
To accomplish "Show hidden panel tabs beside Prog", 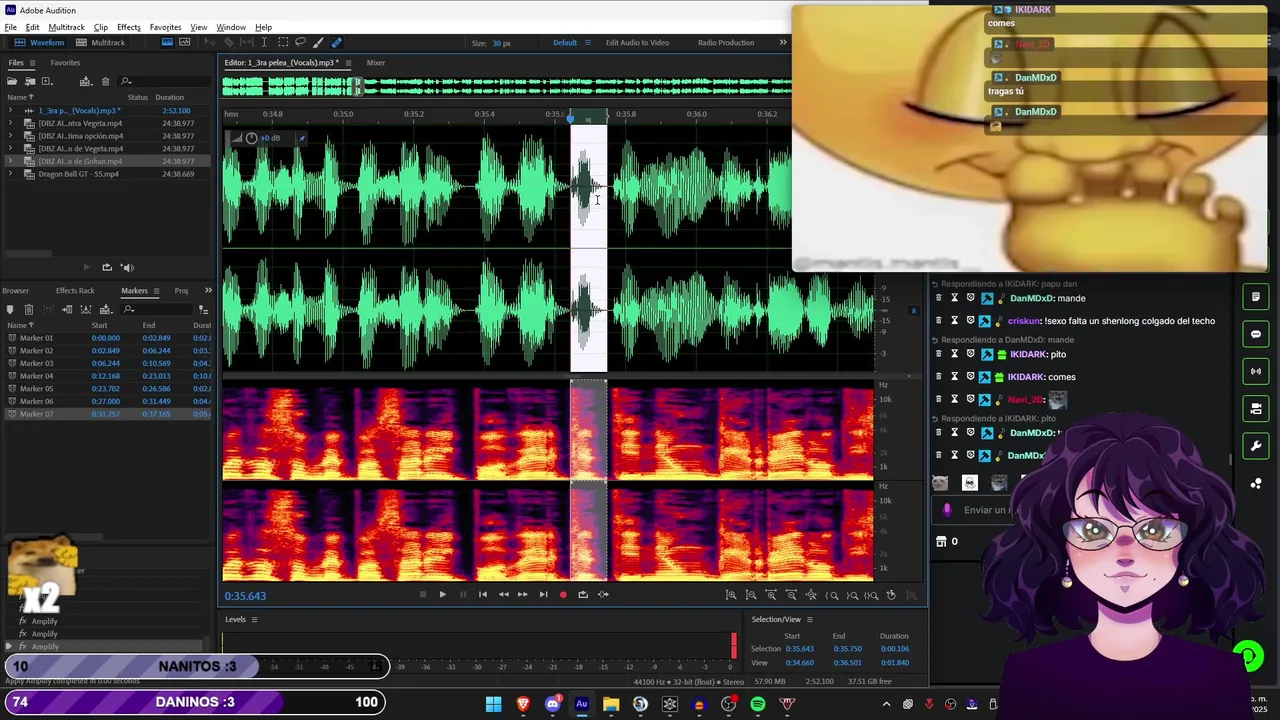I will [208, 291].
